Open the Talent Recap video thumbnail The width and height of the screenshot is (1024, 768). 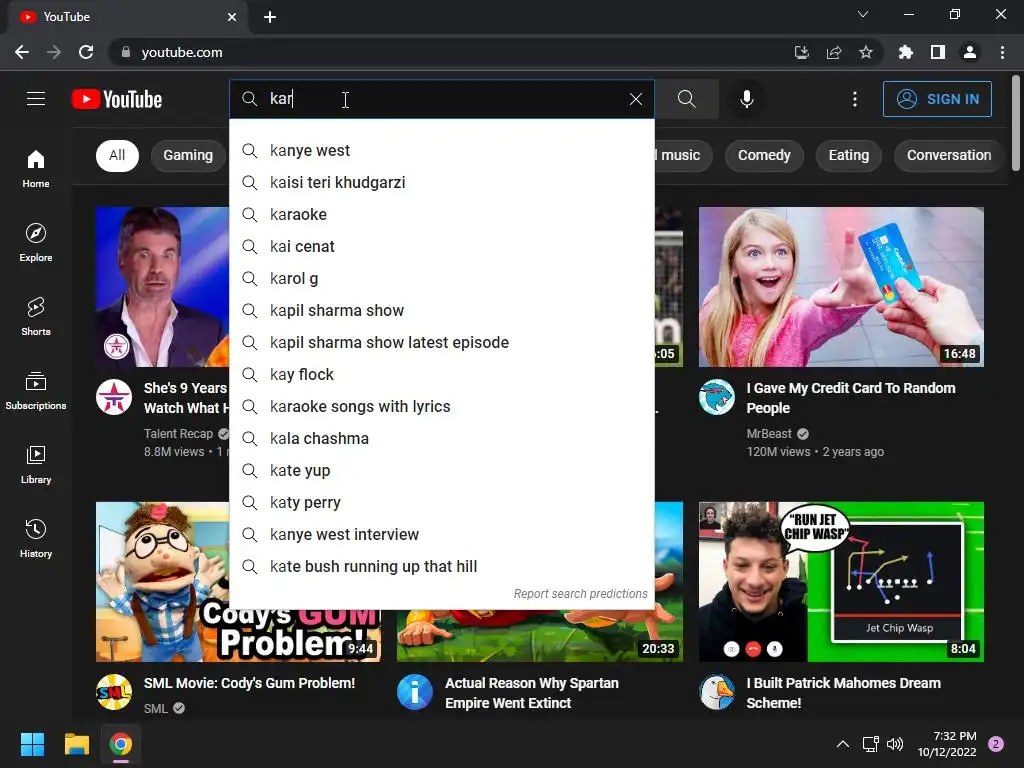pyautogui.click(x=163, y=287)
